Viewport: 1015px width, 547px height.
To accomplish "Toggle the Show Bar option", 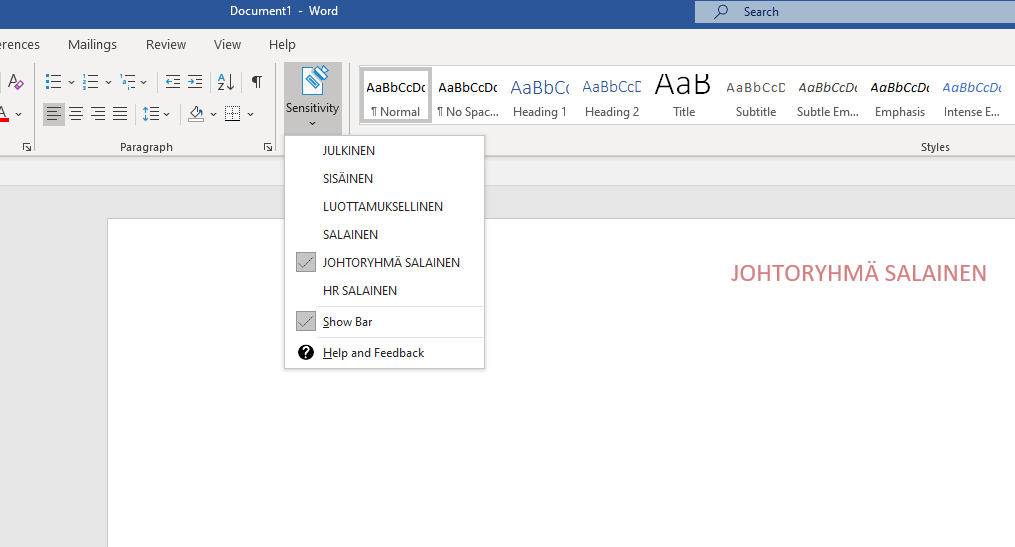I will [x=385, y=322].
